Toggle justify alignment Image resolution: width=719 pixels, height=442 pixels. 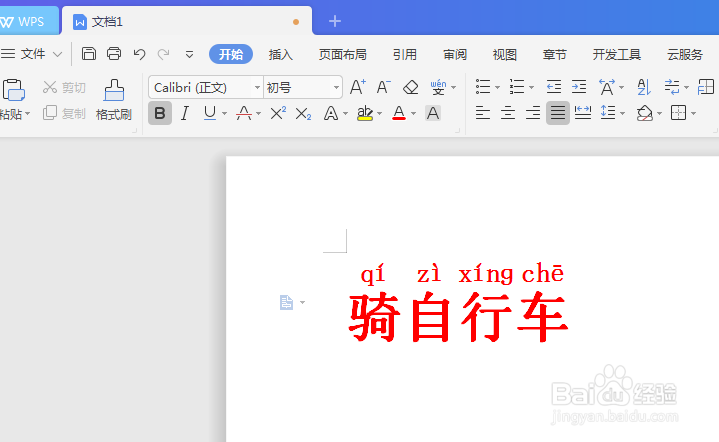pyautogui.click(x=558, y=113)
